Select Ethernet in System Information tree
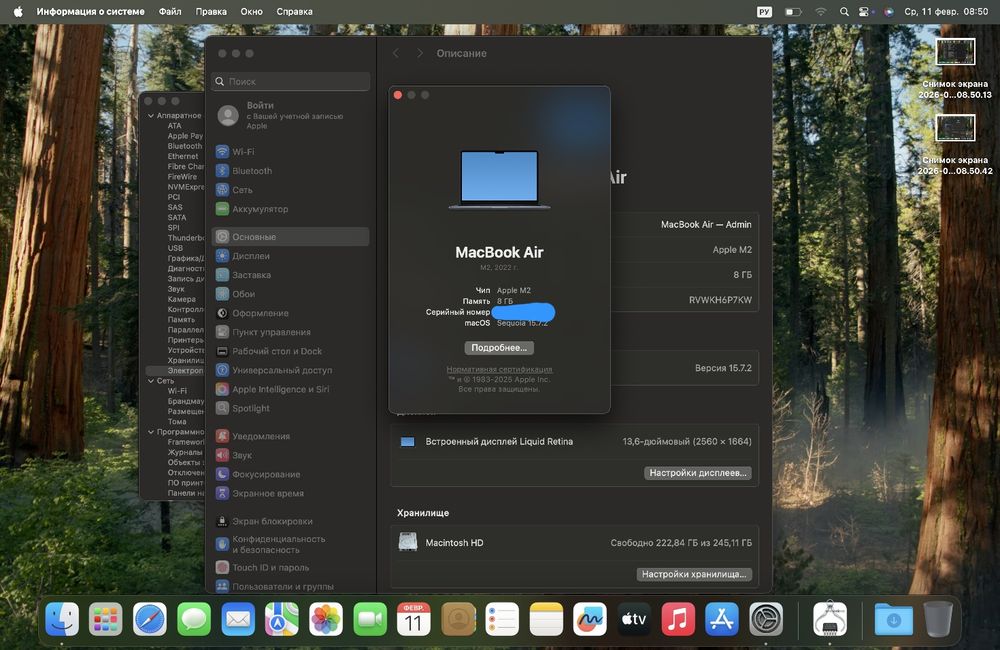Viewport: 1000px width, 650px height. tap(183, 156)
